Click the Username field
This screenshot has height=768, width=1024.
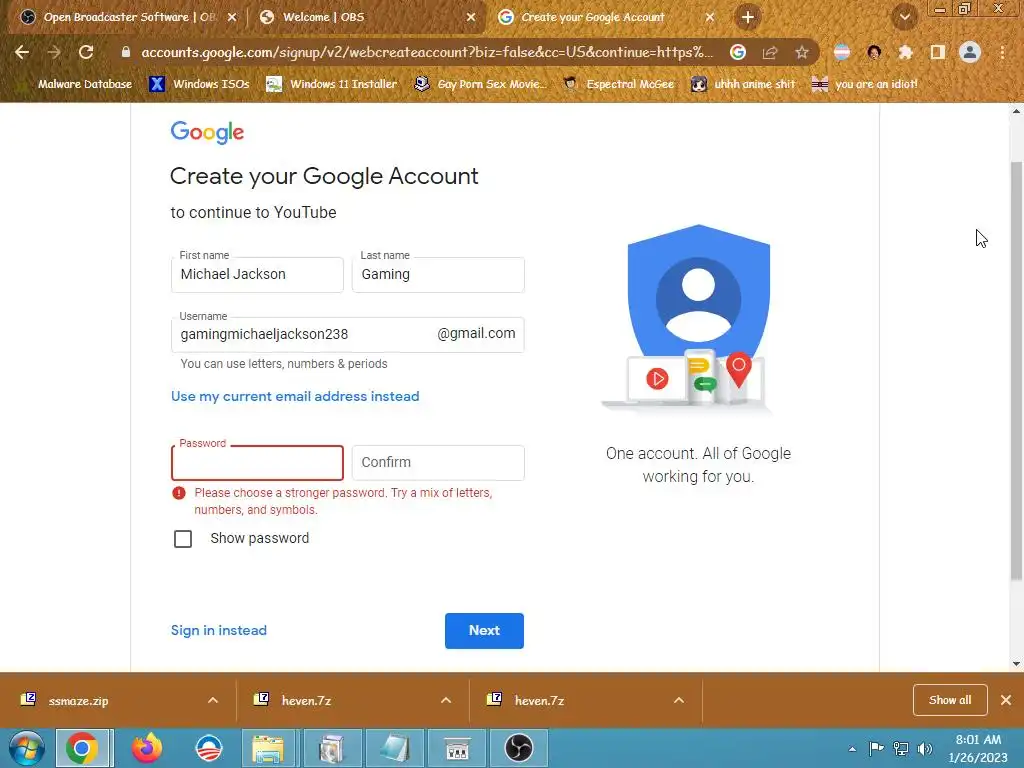347,334
